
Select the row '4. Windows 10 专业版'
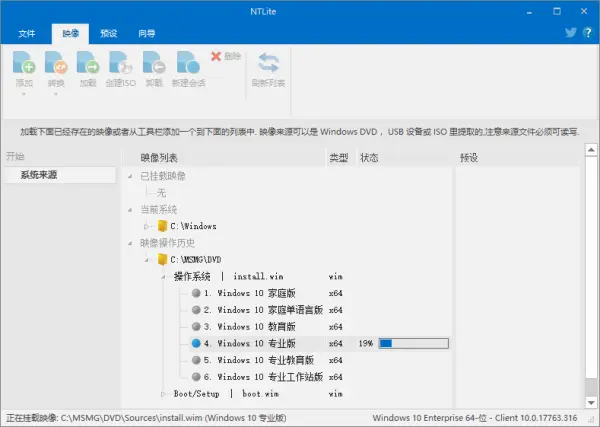coord(249,343)
